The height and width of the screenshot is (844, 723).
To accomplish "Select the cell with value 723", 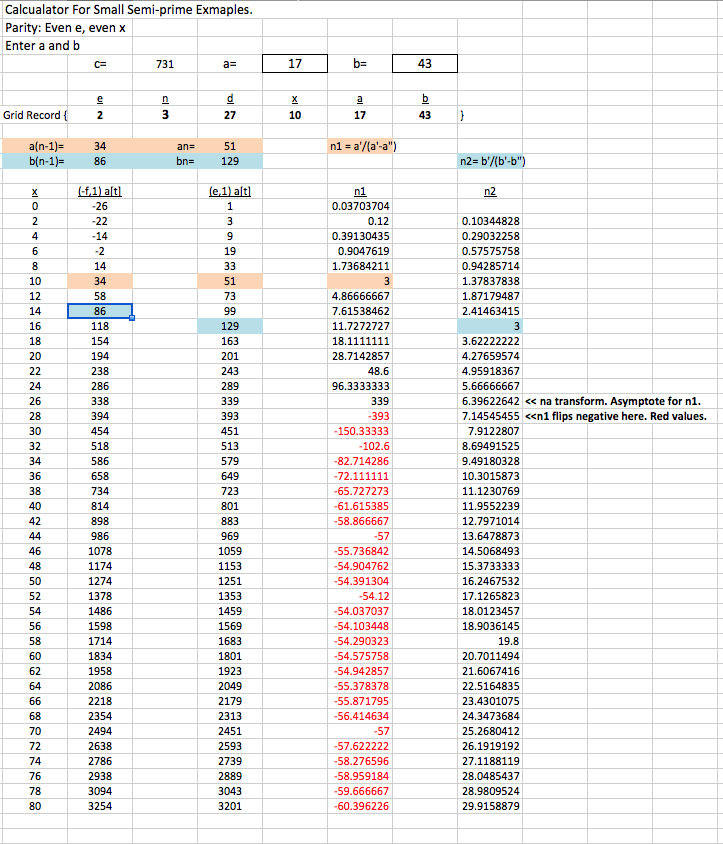I will pyautogui.click(x=230, y=491).
